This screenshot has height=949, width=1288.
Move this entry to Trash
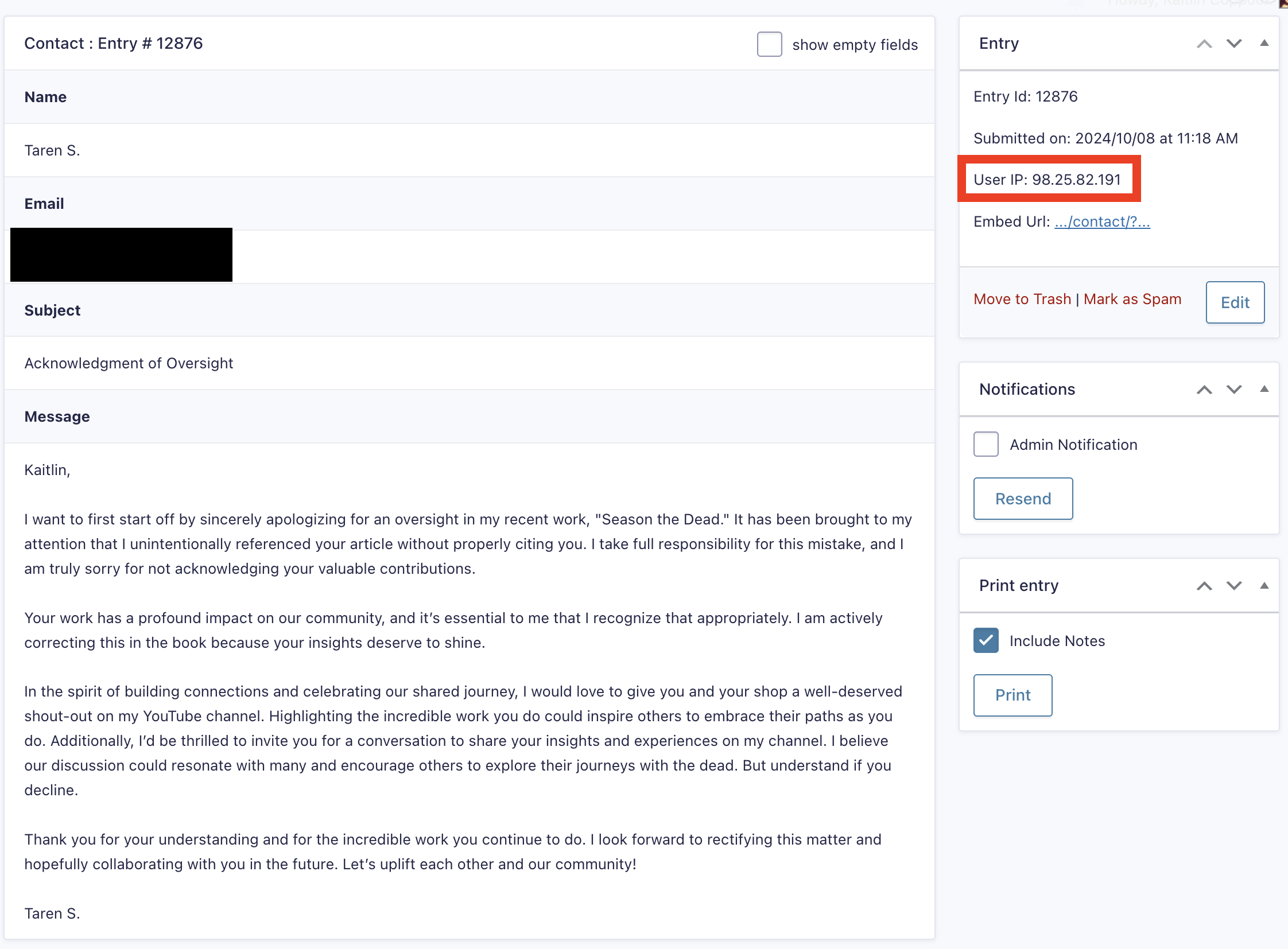coord(1022,300)
